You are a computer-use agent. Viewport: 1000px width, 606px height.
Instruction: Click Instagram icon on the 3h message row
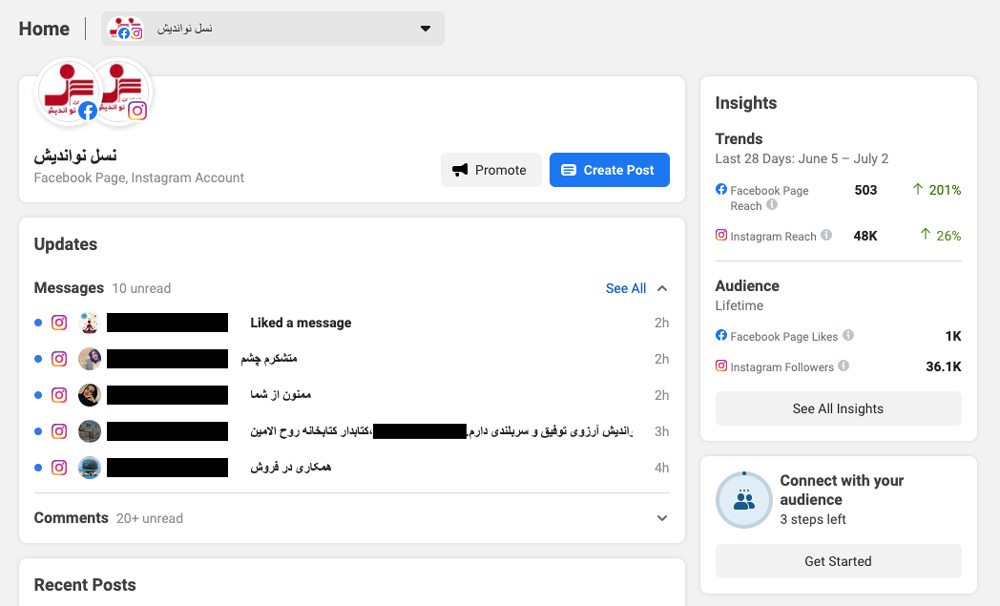point(59,432)
